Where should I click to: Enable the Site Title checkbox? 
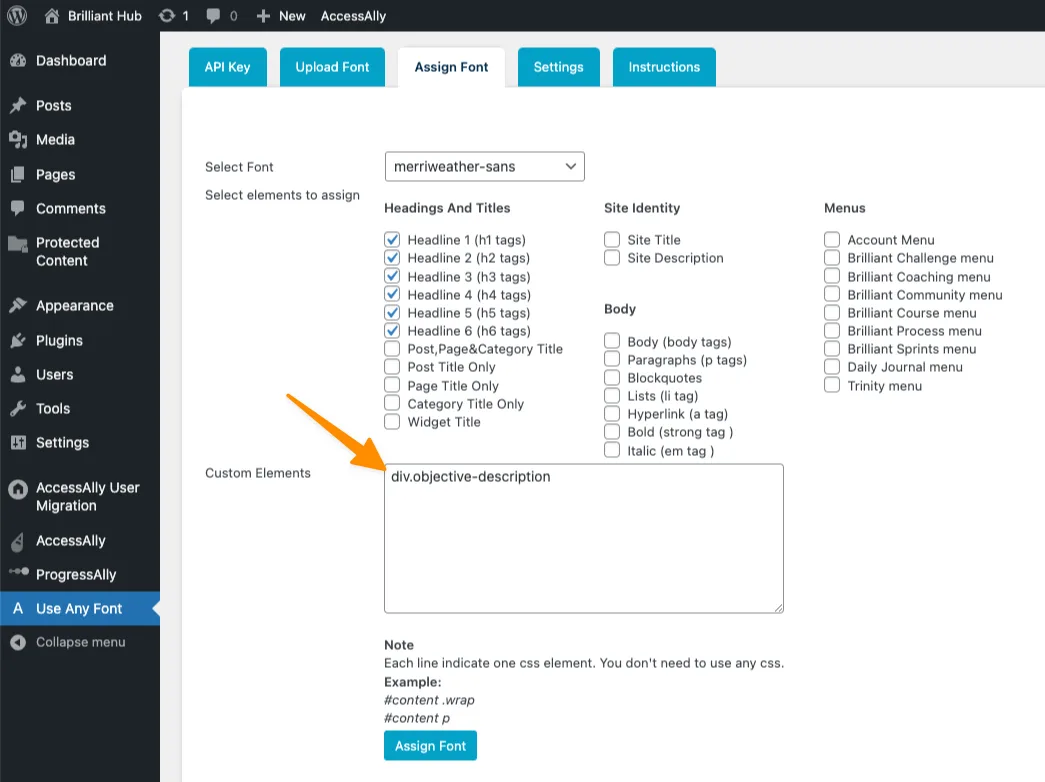coord(612,239)
